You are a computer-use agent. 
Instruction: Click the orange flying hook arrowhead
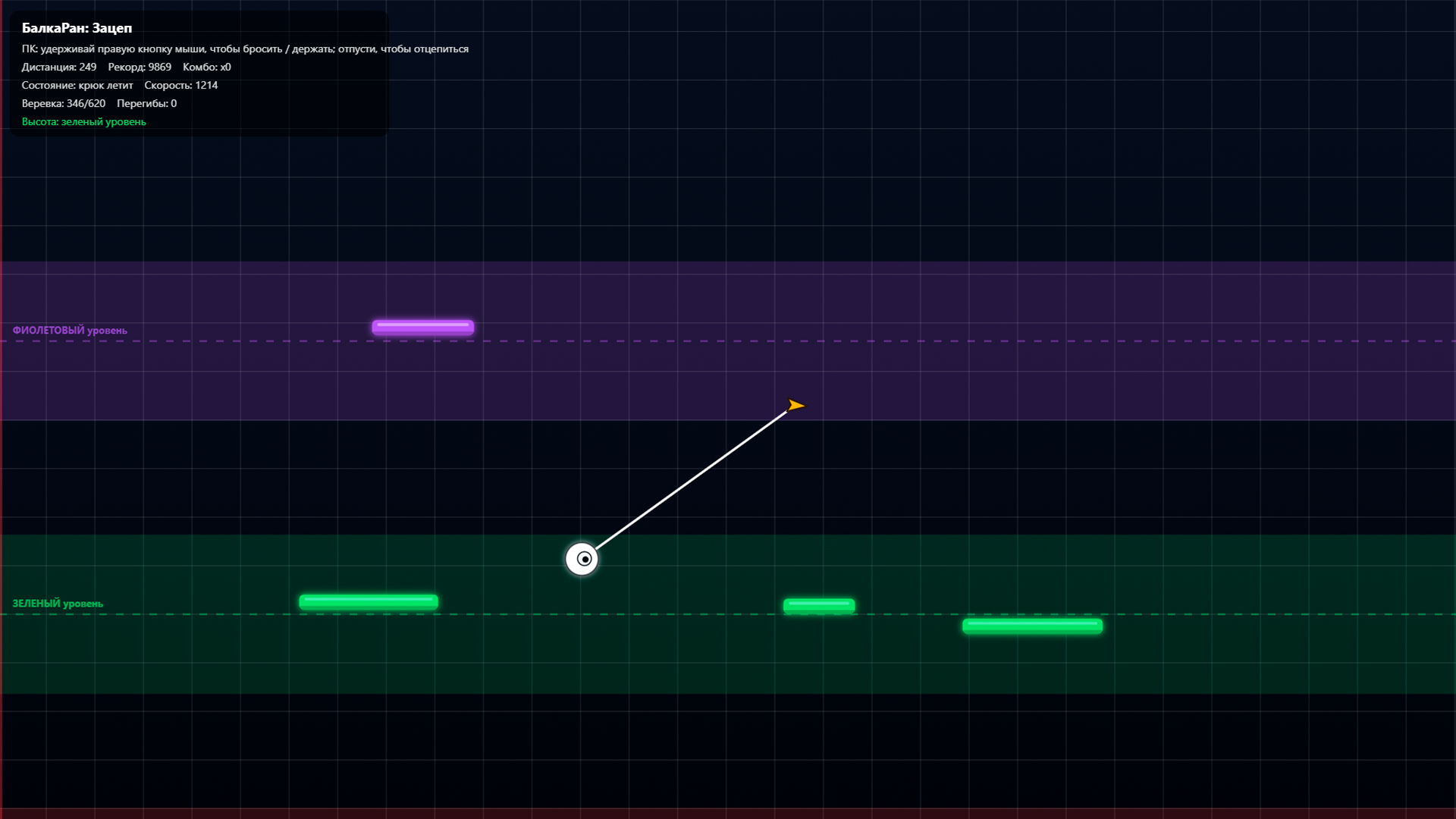click(x=796, y=406)
